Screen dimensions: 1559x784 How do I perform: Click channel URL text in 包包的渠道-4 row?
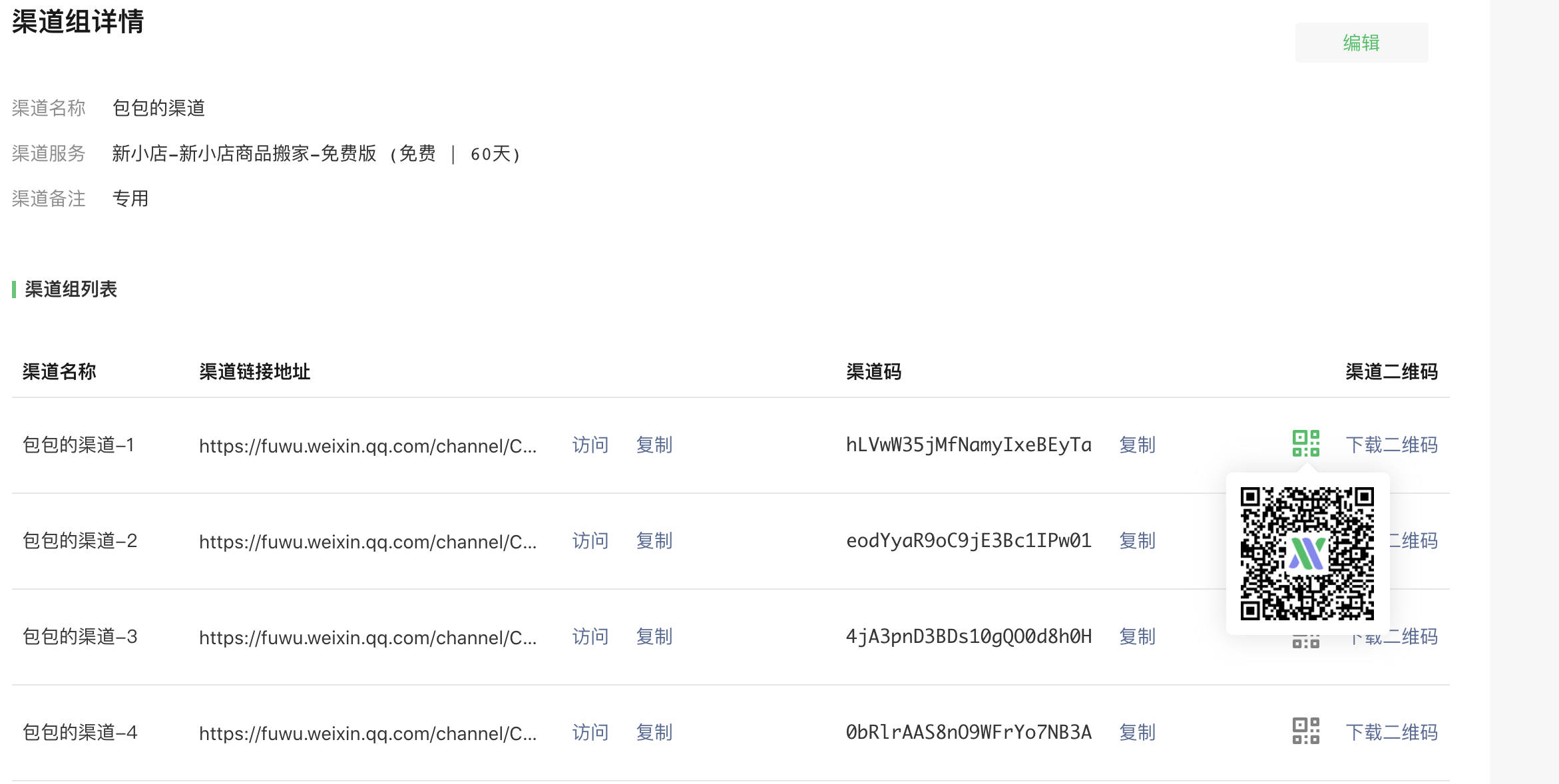(367, 733)
